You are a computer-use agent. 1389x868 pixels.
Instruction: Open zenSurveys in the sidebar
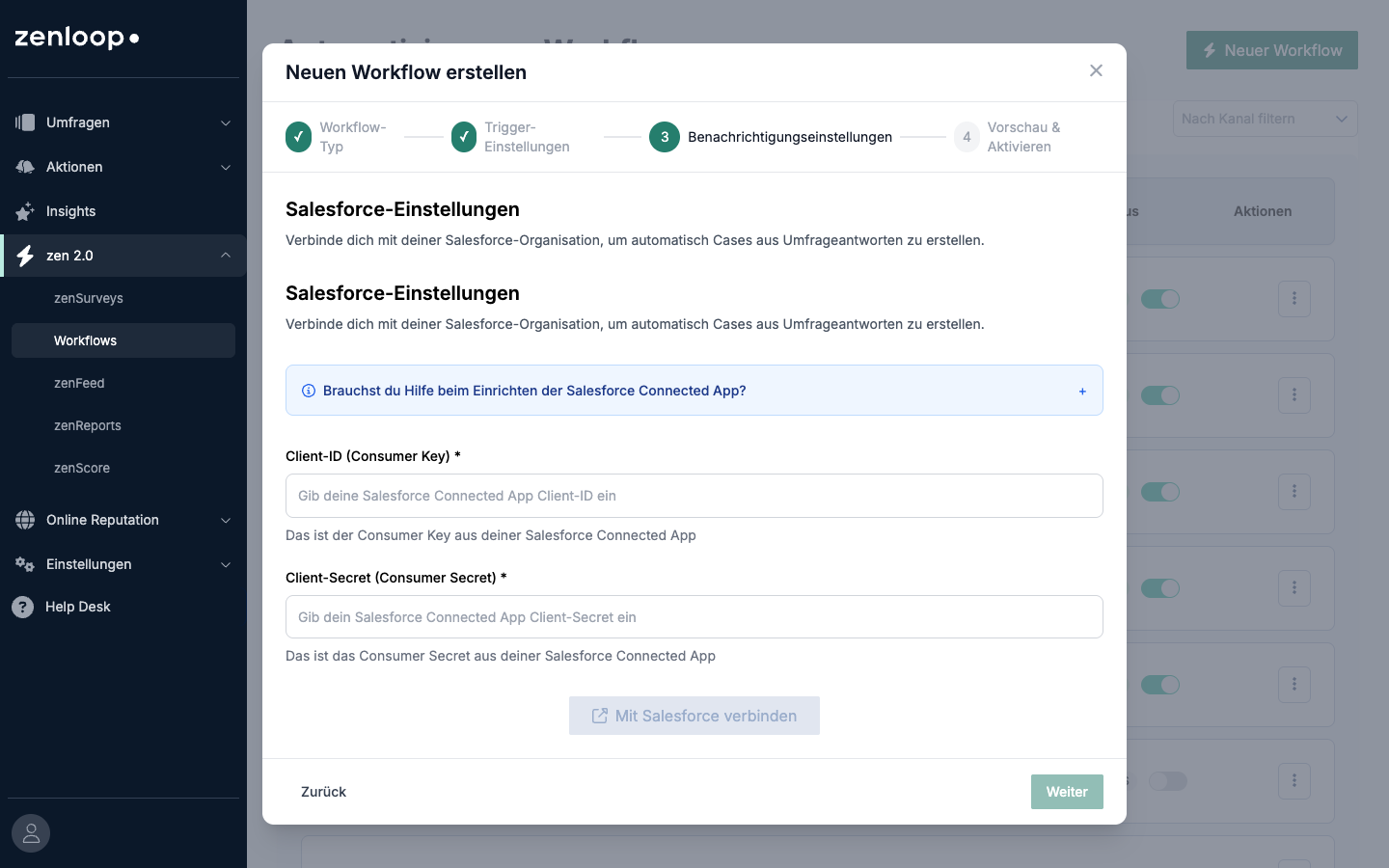click(x=89, y=298)
